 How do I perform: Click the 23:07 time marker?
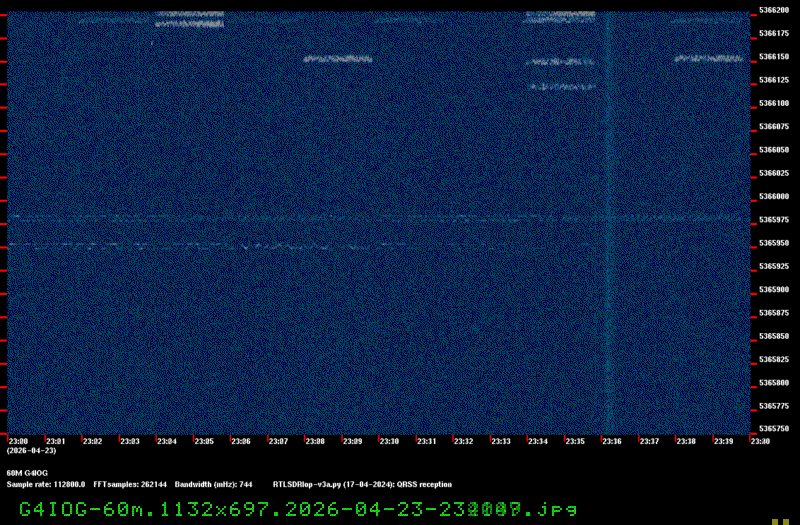(x=278, y=441)
